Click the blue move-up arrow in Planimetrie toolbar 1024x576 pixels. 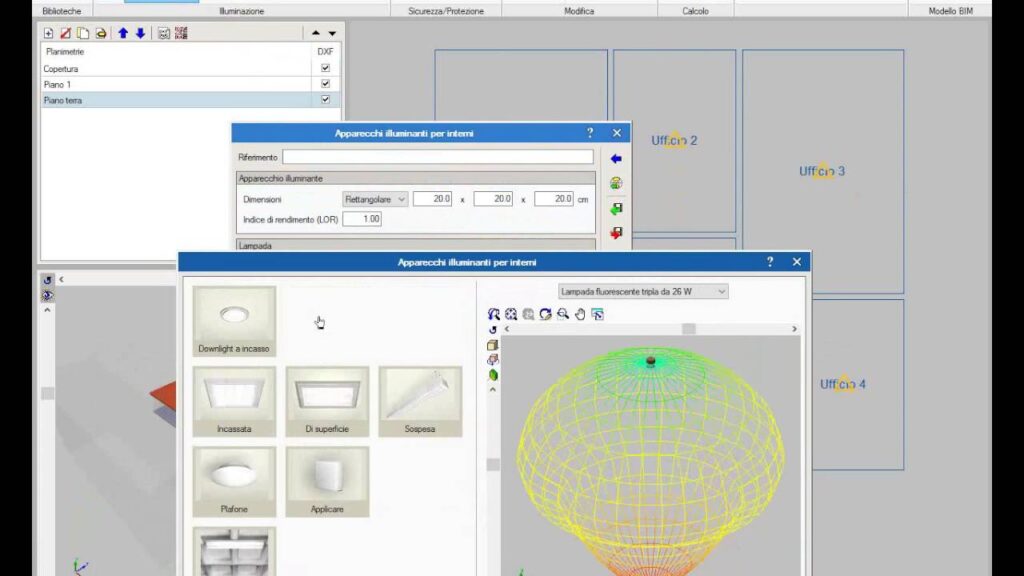click(123, 33)
